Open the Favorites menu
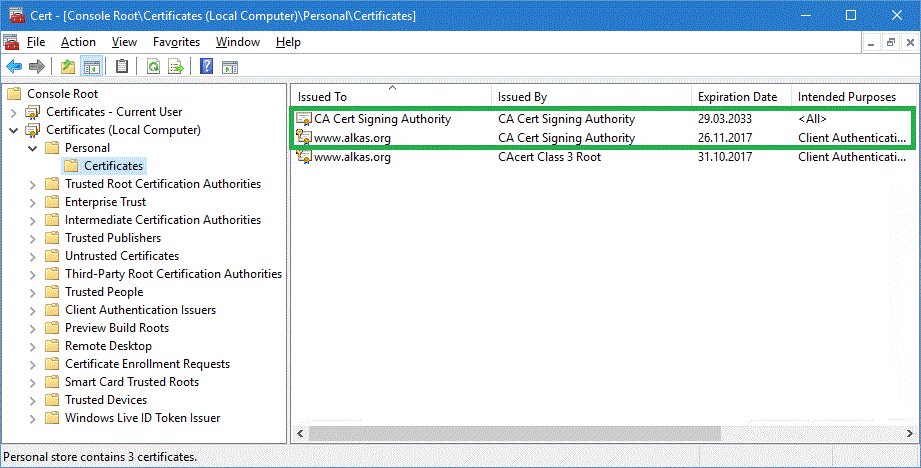Image resolution: width=921 pixels, height=468 pixels. pos(176,42)
